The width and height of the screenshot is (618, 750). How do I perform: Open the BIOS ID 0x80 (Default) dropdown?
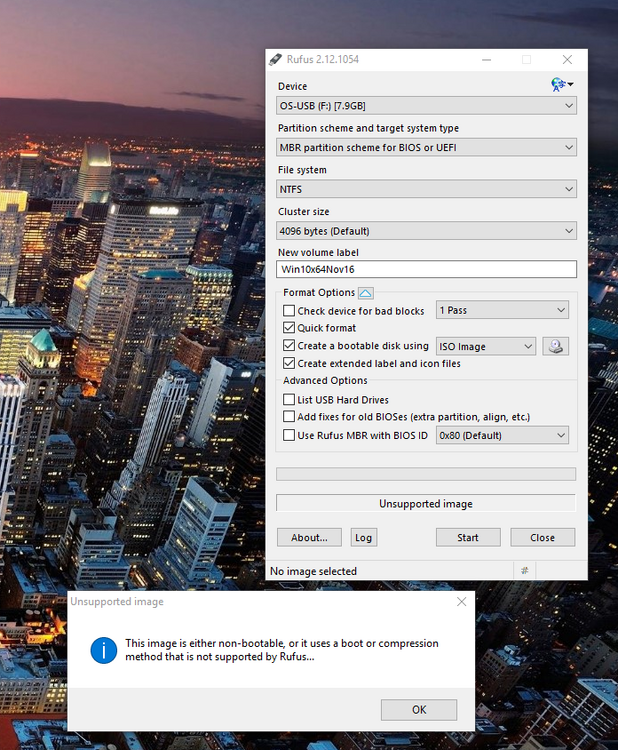[502, 435]
